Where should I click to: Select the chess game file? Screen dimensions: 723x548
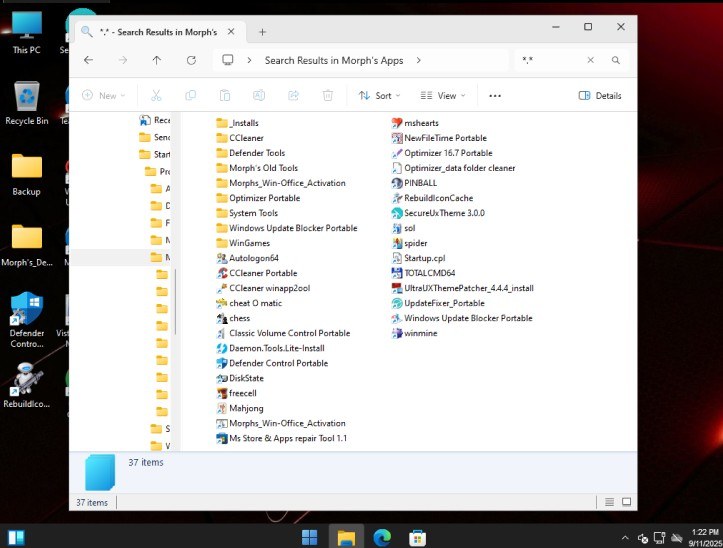233,318
